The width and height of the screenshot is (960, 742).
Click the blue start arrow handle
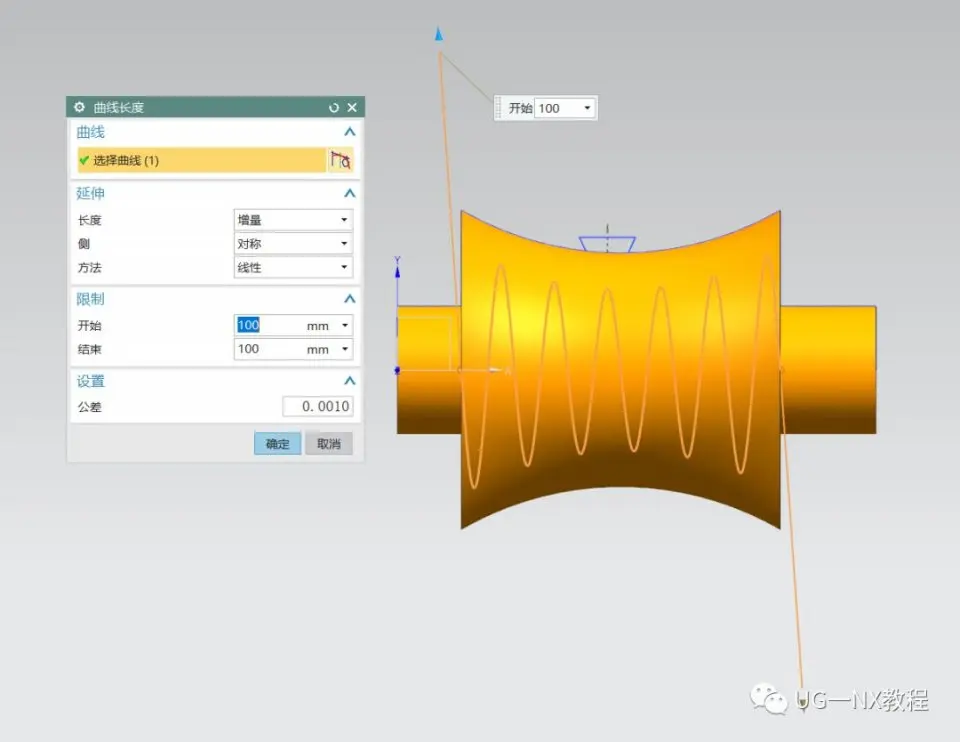[438, 34]
